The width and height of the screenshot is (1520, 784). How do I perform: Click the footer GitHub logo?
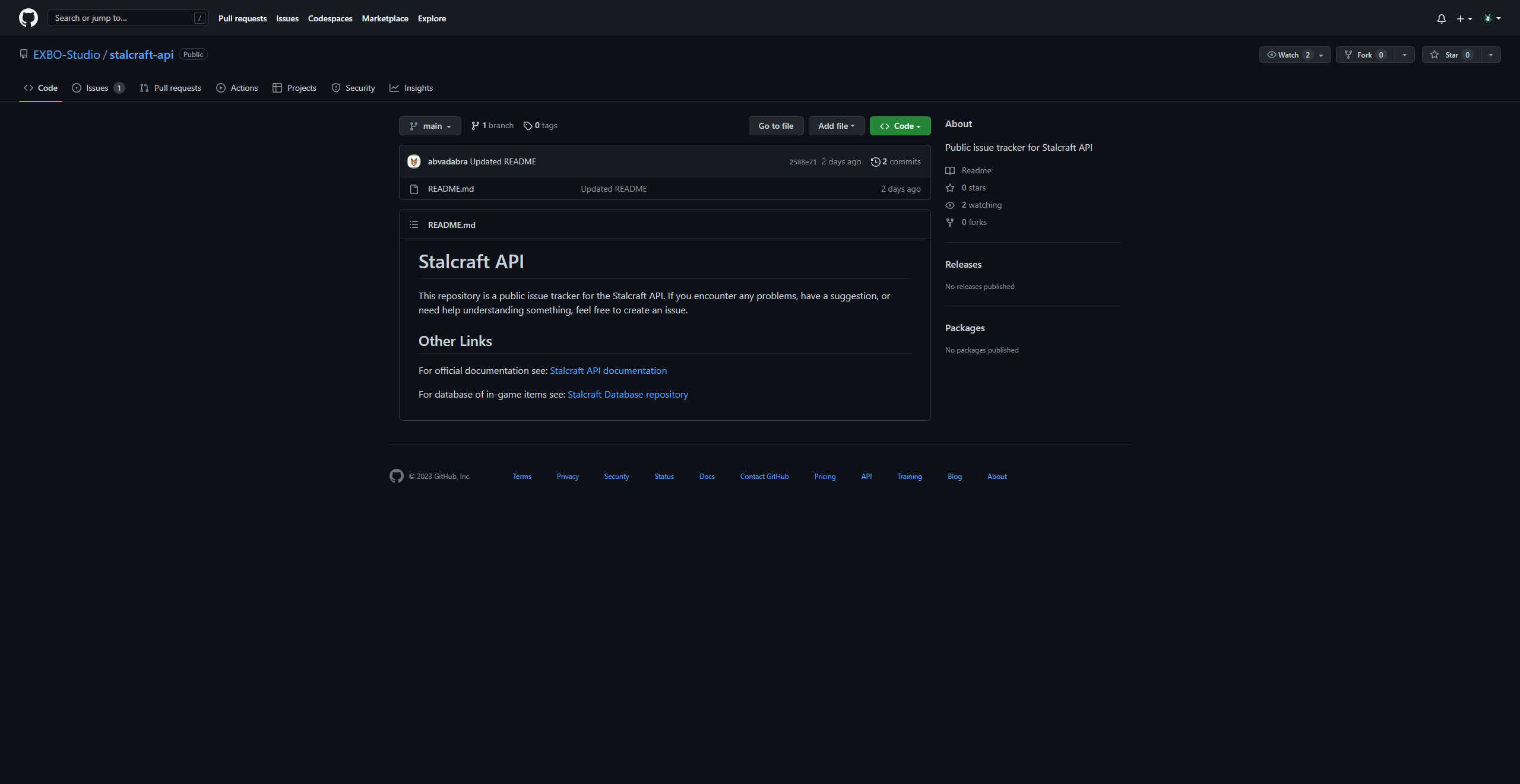pos(397,476)
